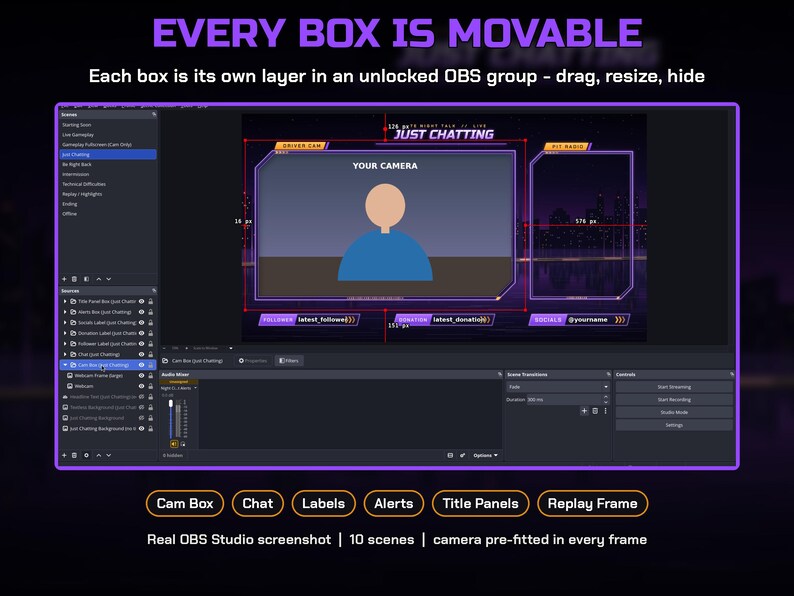Select the Starting Soon scene
794x596 pixels.
pyautogui.click(x=108, y=125)
